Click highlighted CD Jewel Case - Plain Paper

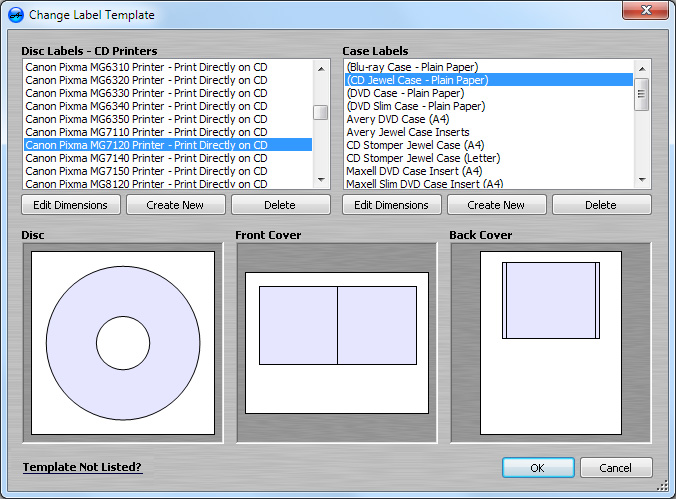tap(489, 80)
